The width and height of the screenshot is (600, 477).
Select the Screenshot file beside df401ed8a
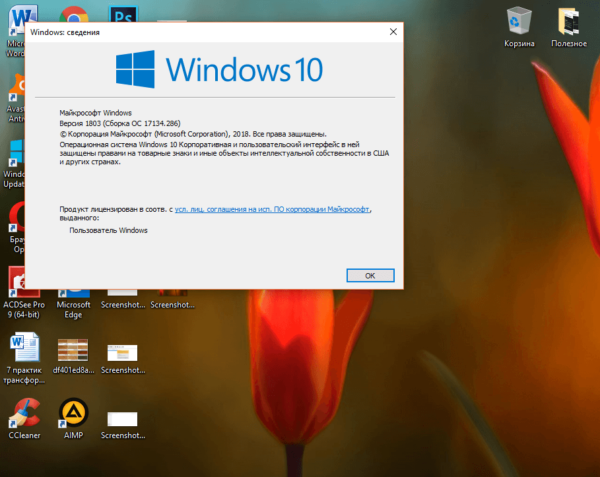pyautogui.click(x=123, y=359)
